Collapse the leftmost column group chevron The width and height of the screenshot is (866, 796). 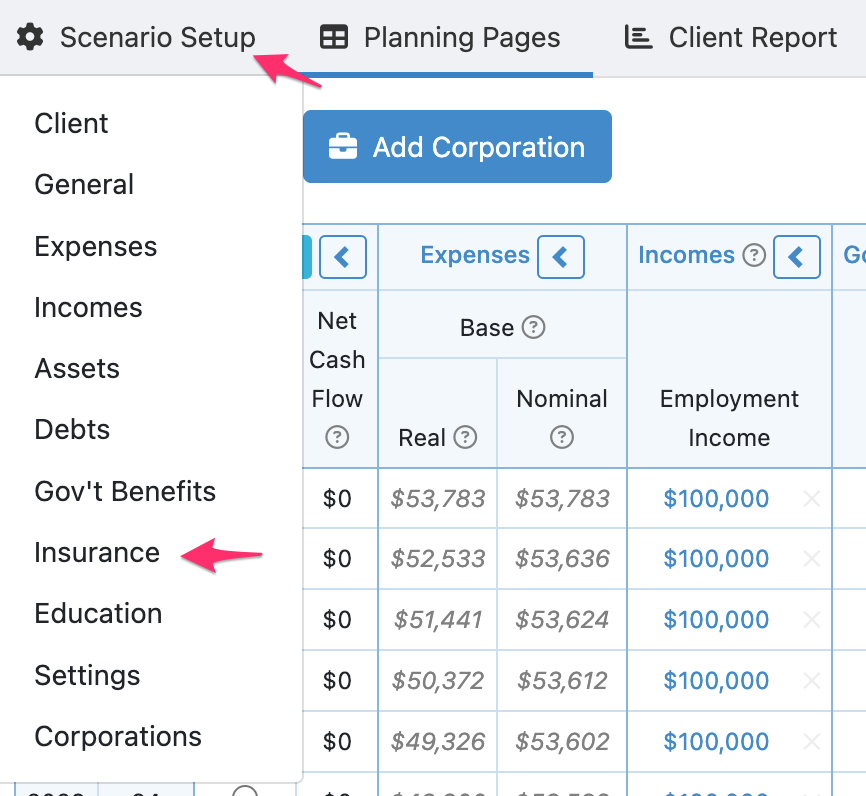pyautogui.click(x=342, y=256)
